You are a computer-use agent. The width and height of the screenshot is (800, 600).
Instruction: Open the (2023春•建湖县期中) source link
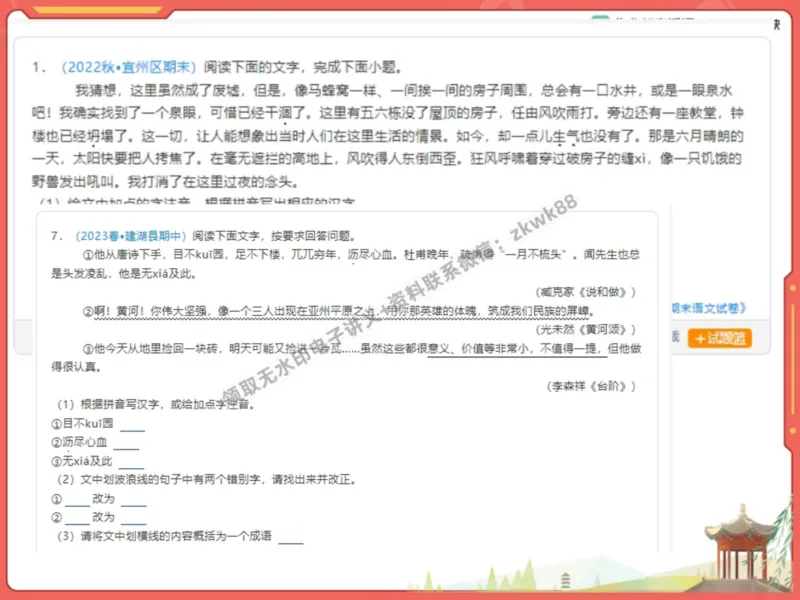pos(130,236)
